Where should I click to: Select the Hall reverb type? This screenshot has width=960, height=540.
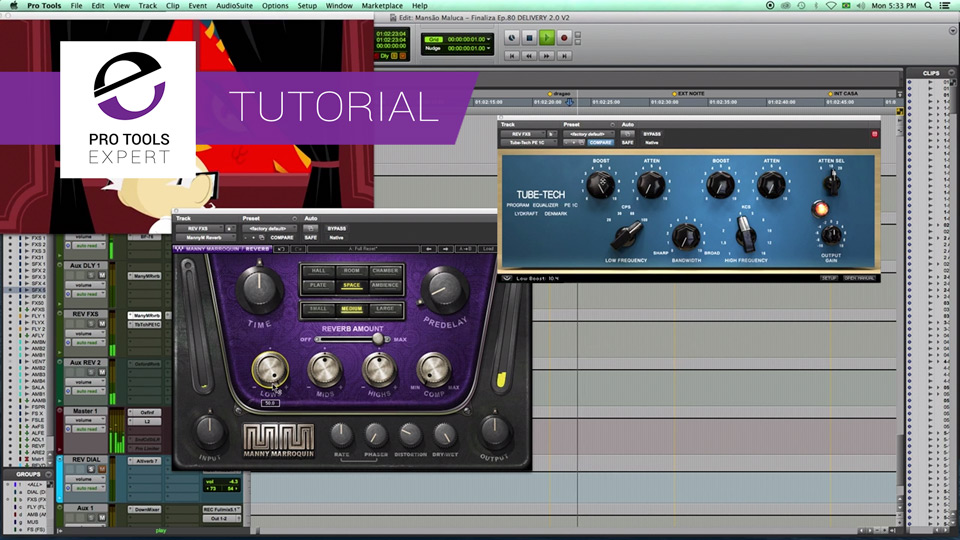tap(318, 271)
